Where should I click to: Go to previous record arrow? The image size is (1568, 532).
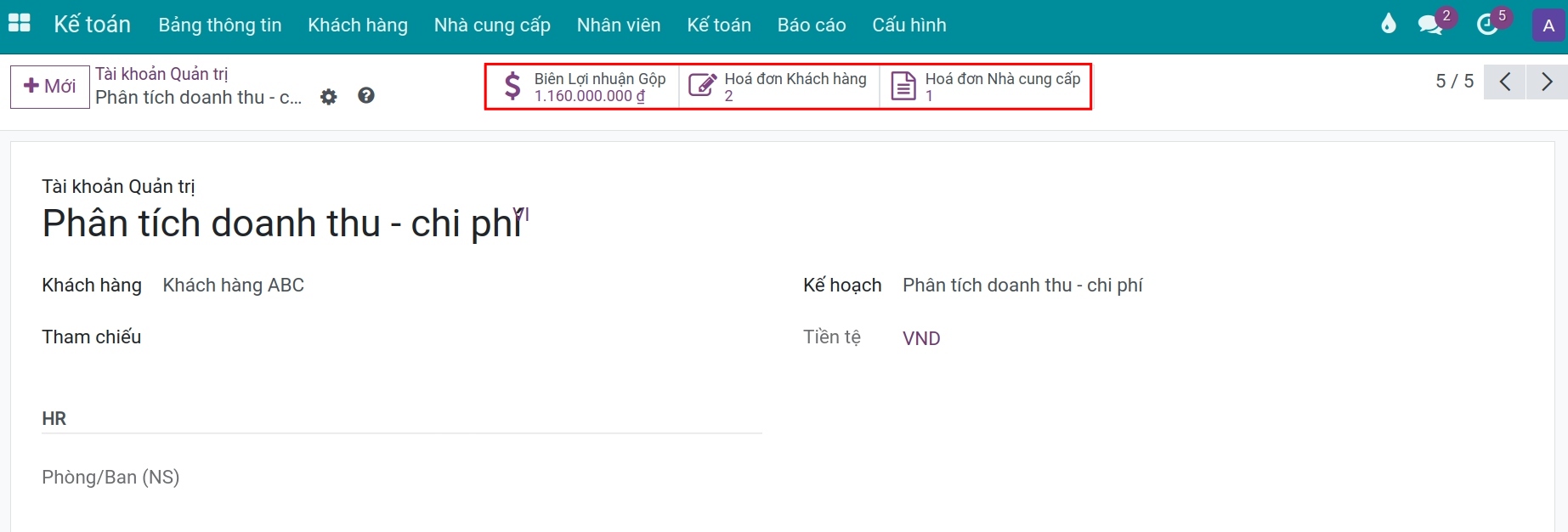click(1505, 82)
